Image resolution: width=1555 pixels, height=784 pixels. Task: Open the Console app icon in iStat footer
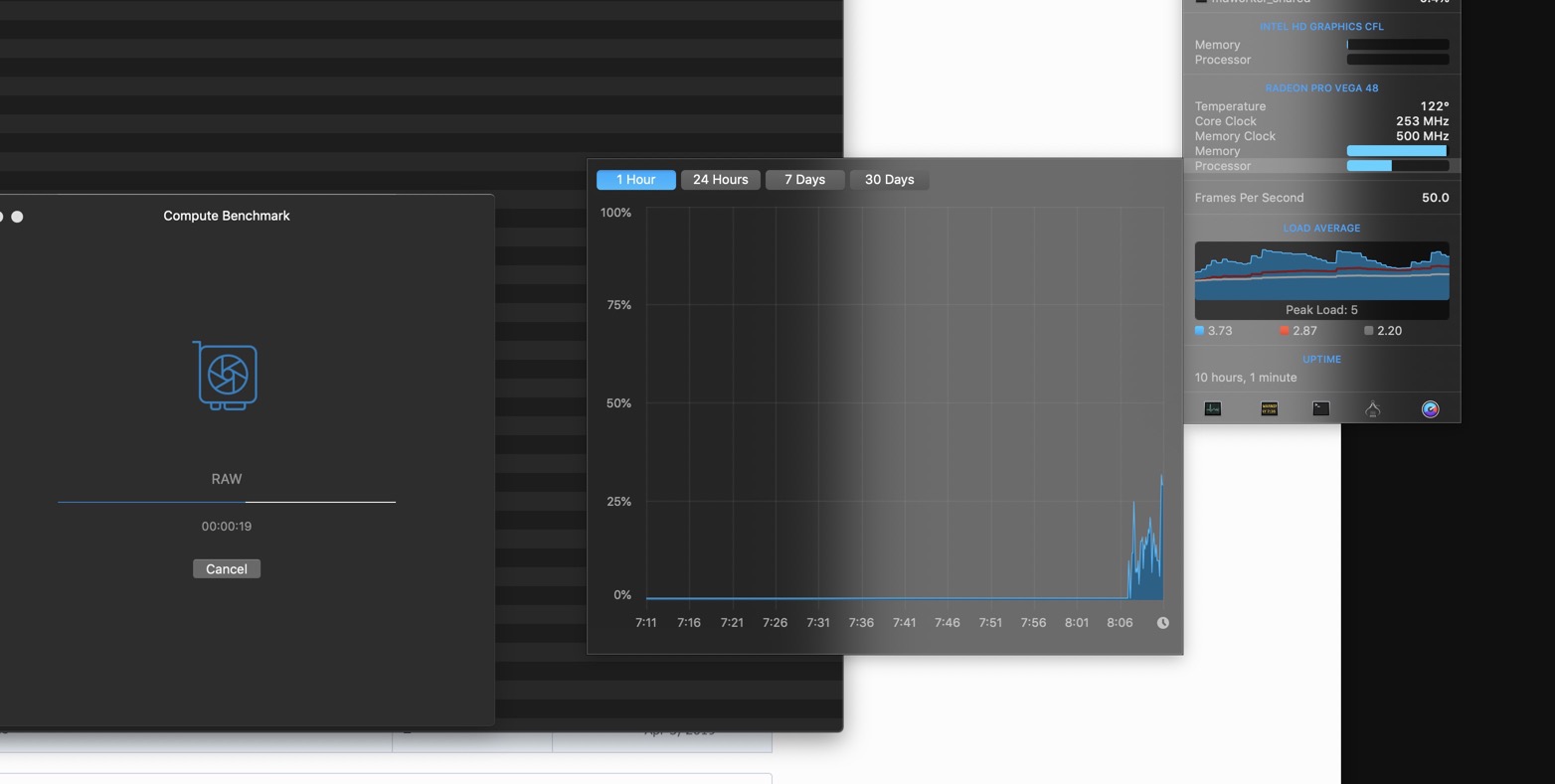click(x=1269, y=408)
